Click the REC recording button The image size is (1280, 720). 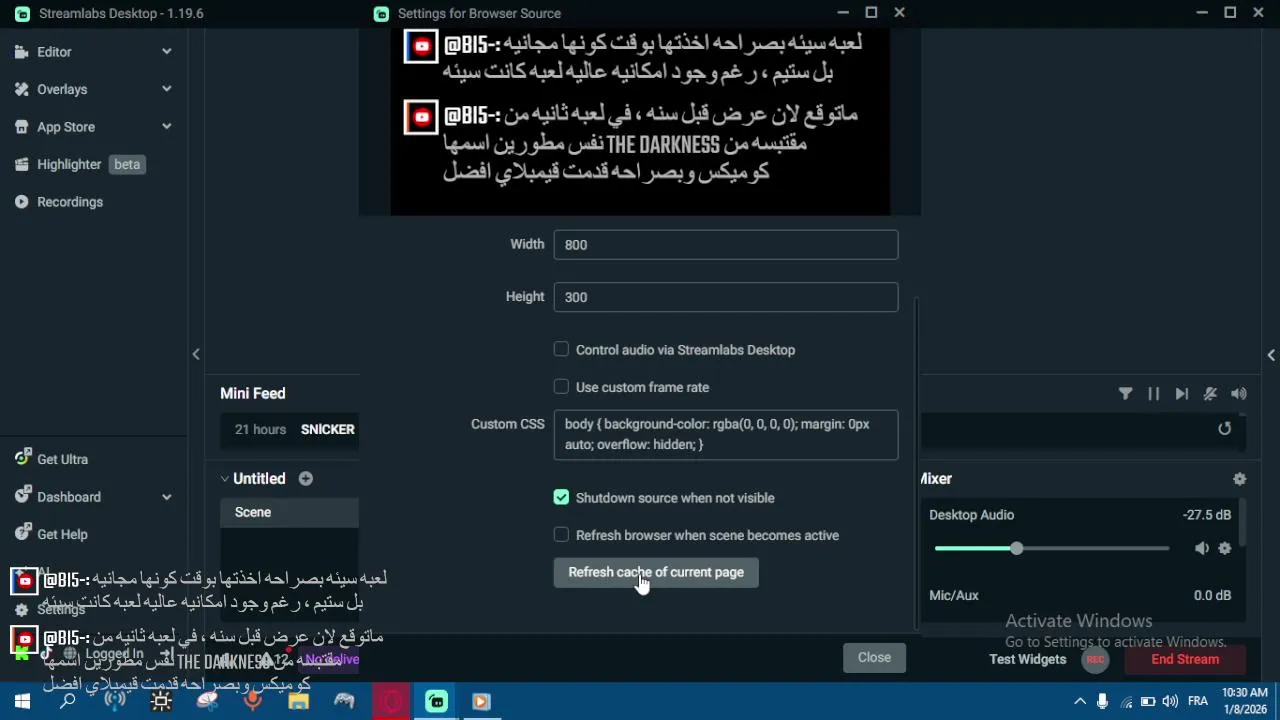pyautogui.click(x=1095, y=659)
